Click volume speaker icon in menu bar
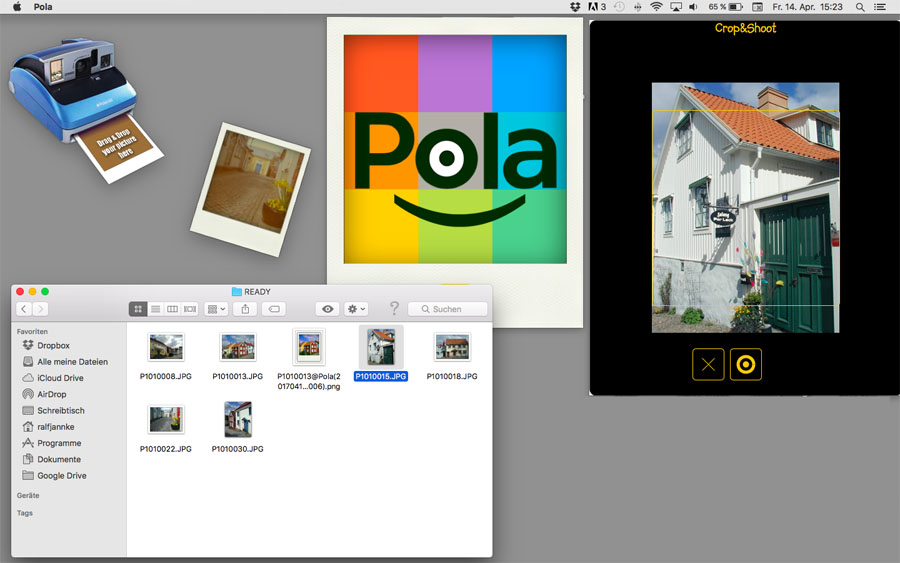This screenshot has height=563, width=900. 693,7
